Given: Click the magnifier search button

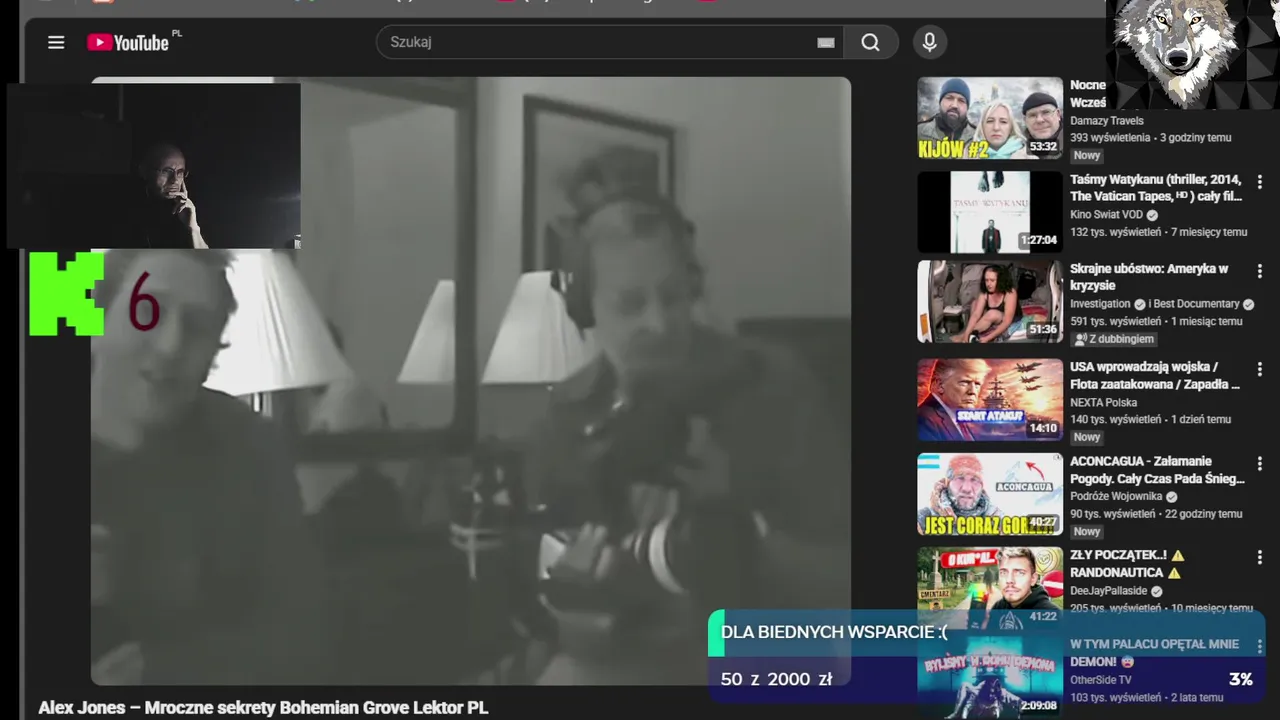Looking at the screenshot, I should point(871,42).
